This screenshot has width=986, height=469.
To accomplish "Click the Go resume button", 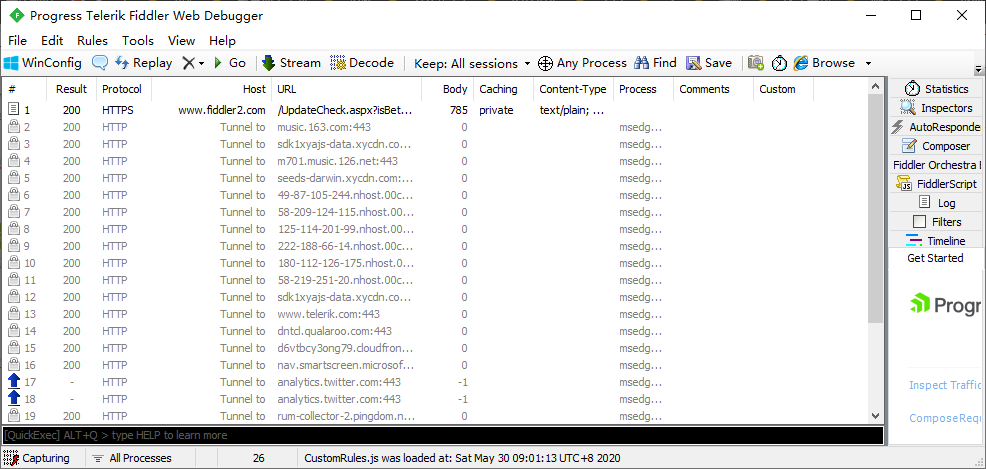I will click(230, 63).
